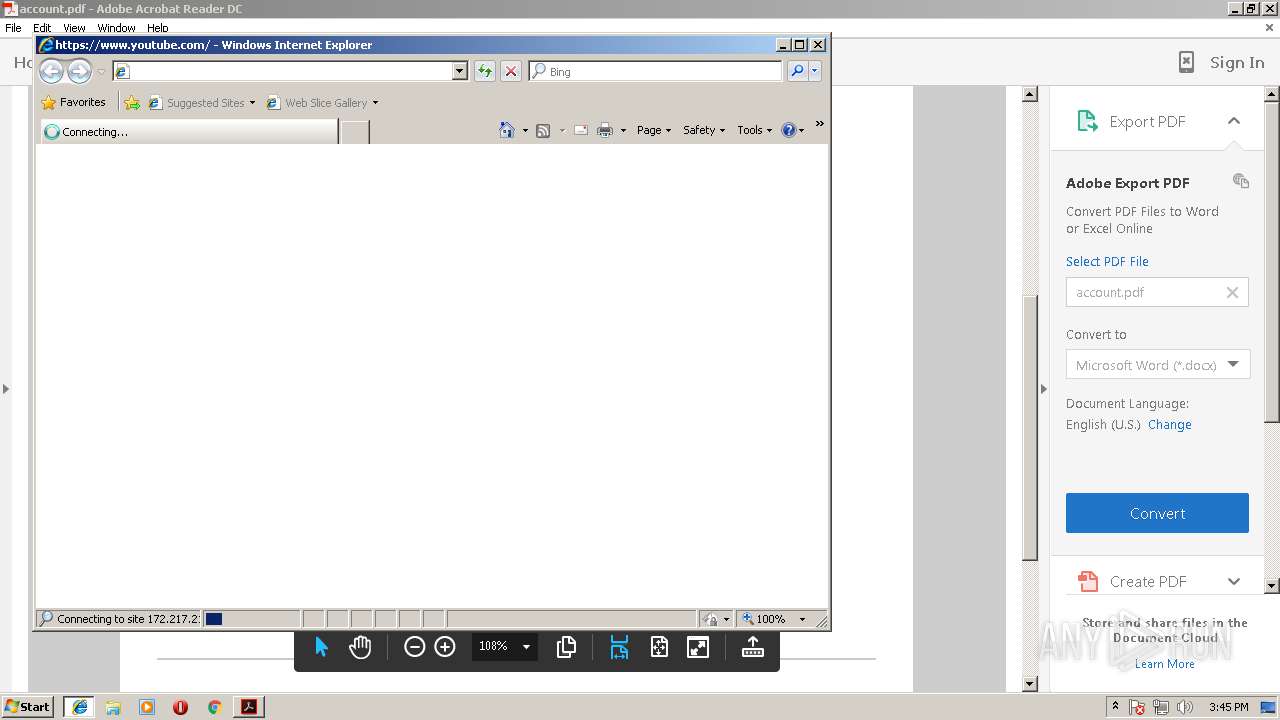The height and width of the screenshot is (720, 1280).
Task: Open the IE status bar zoom level dropdown
Action: pos(802,619)
